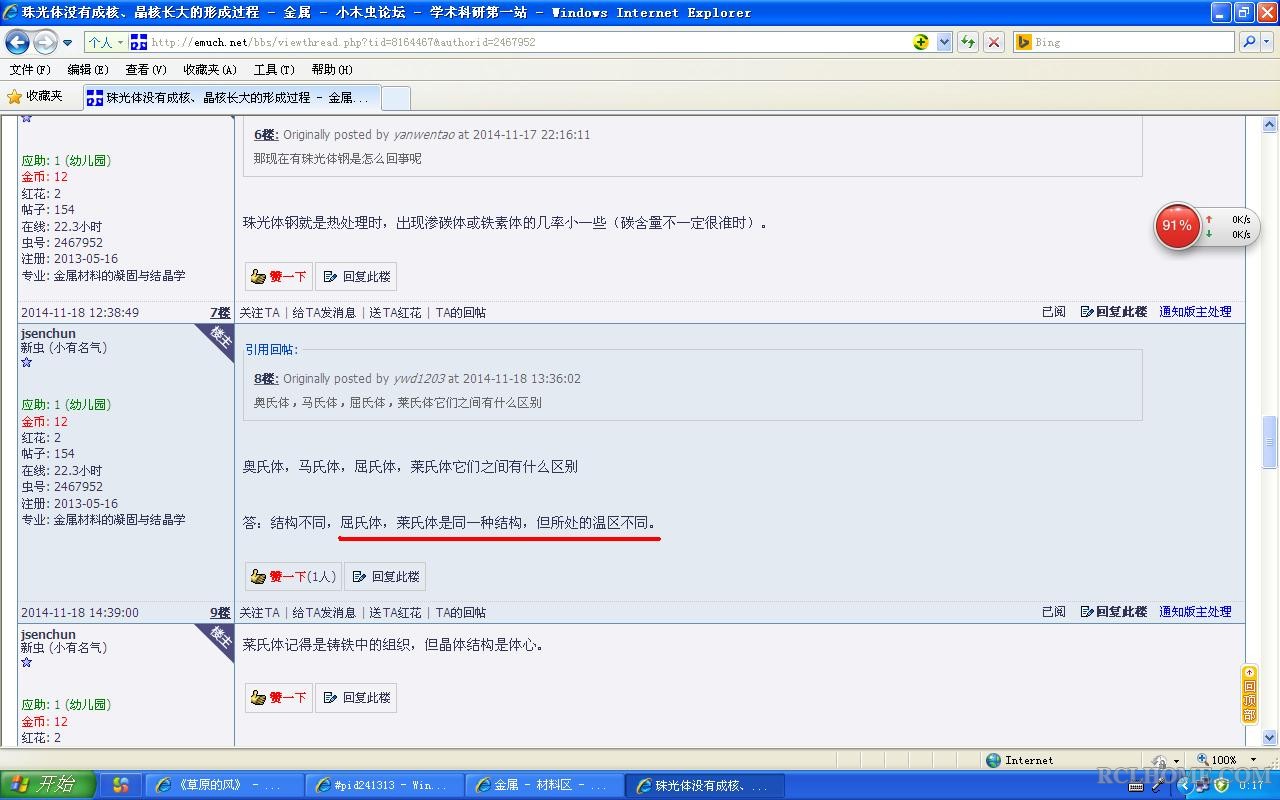Viewport: 1280px width, 800px height.
Task: Open the 收藏夹 favorites star button
Action: coord(35,96)
